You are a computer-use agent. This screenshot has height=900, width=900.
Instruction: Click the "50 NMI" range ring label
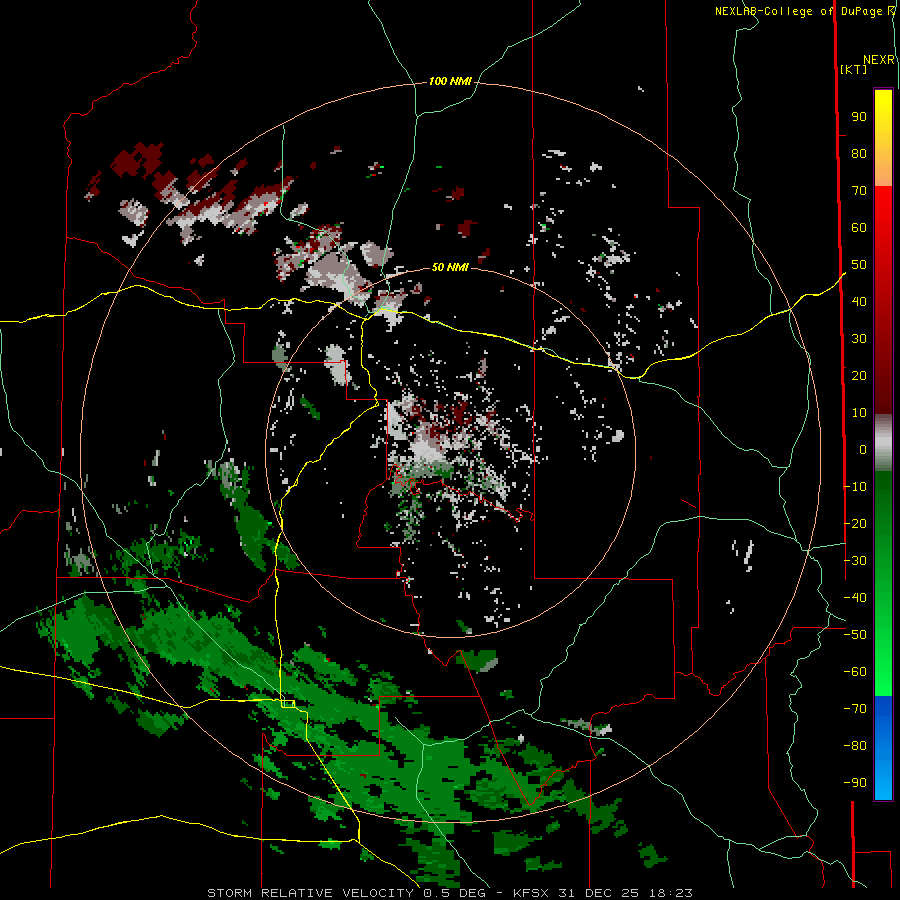click(450, 267)
